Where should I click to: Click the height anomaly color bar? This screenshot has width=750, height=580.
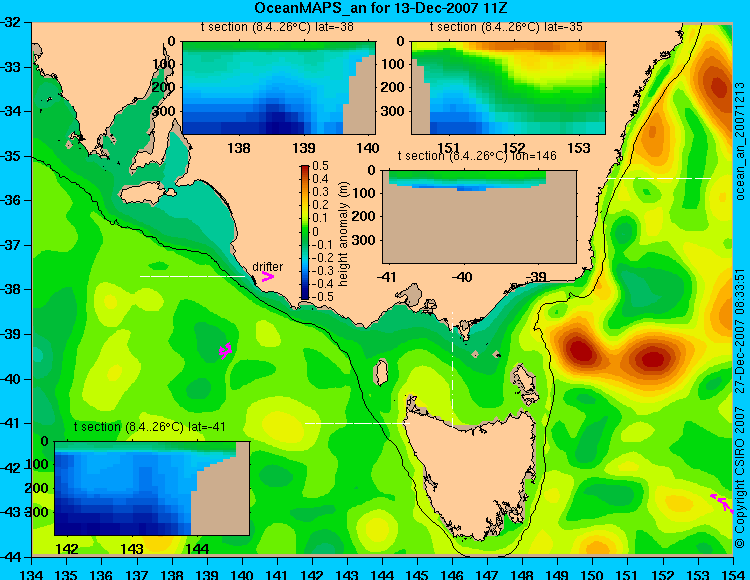305,232
